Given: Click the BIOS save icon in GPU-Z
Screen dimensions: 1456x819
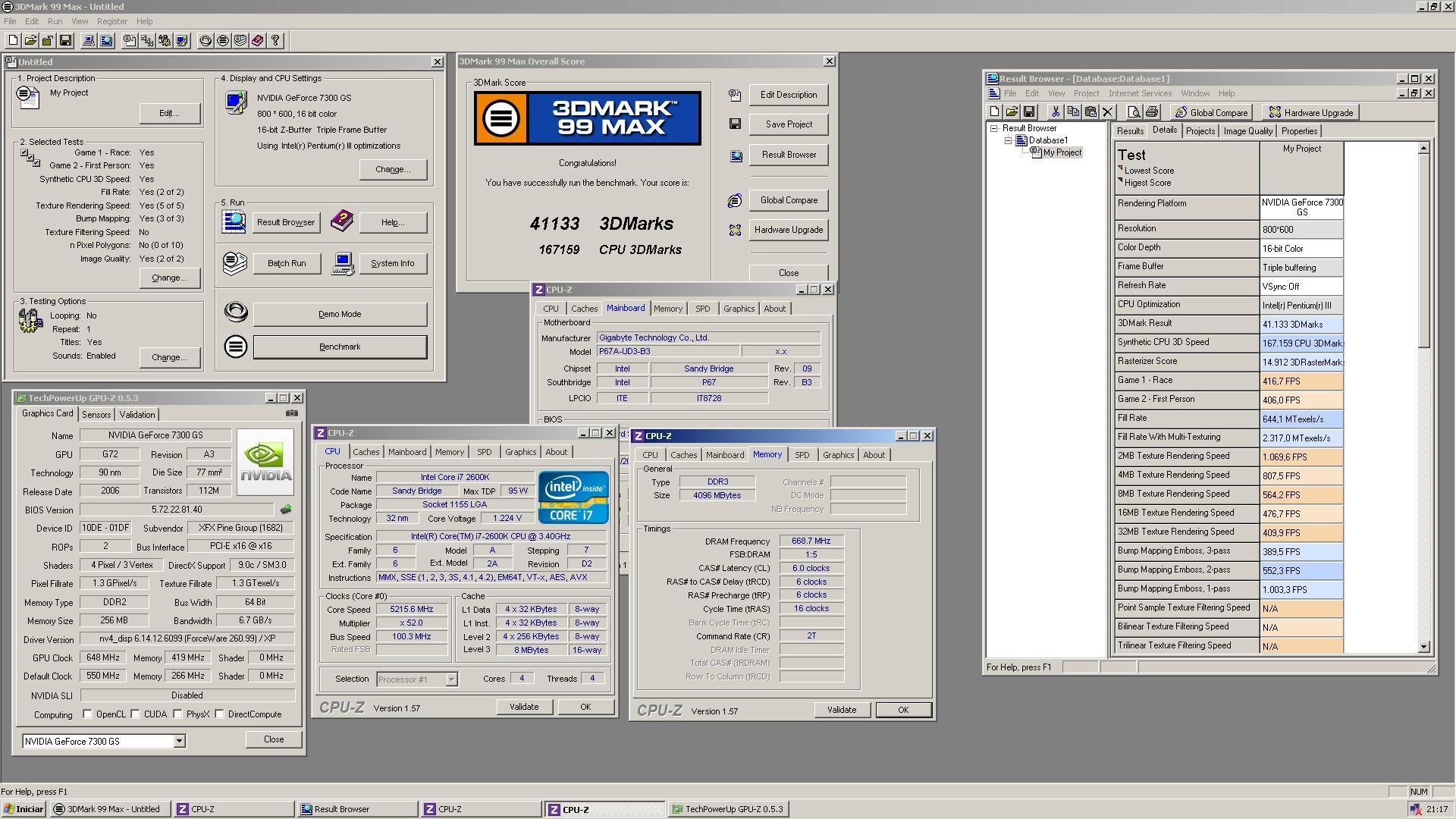Looking at the screenshot, I should pos(286,510).
